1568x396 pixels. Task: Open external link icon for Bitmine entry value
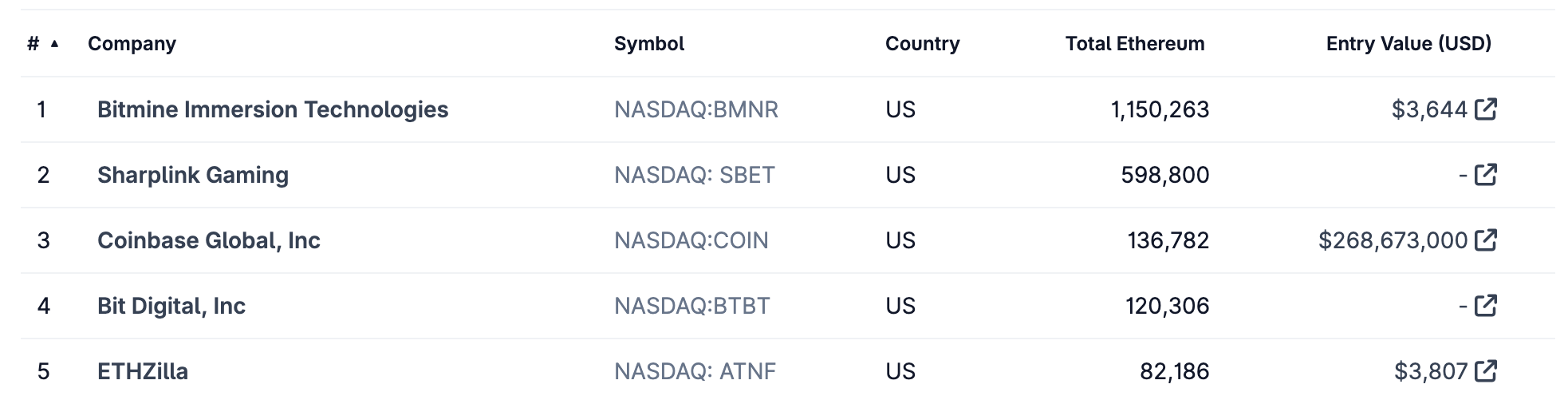(x=1486, y=109)
